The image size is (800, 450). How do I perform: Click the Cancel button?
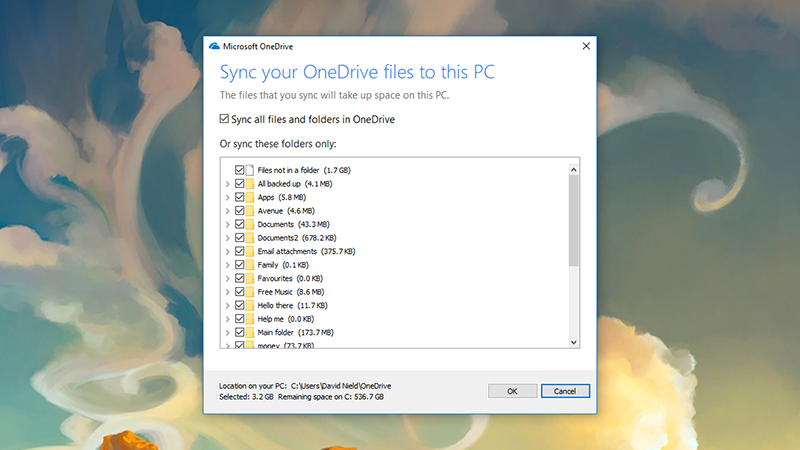tap(565, 391)
